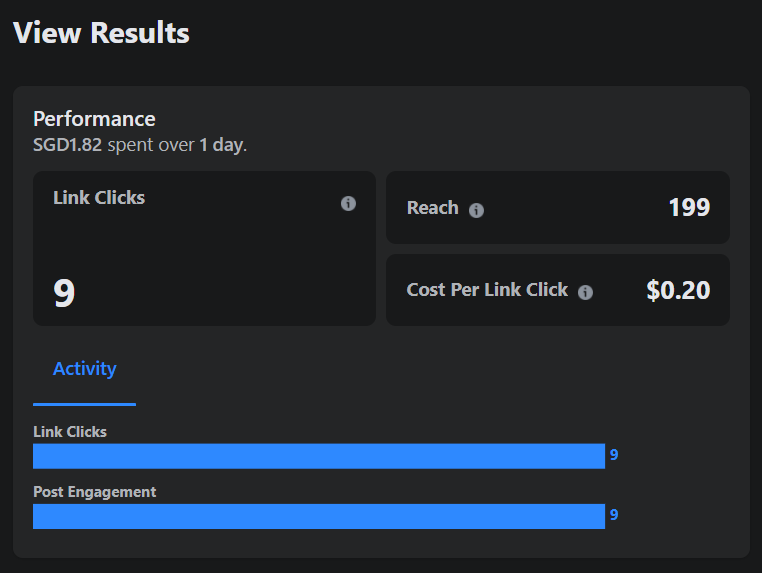Click the Reach label text
The height and width of the screenshot is (573, 762).
[x=432, y=208]
